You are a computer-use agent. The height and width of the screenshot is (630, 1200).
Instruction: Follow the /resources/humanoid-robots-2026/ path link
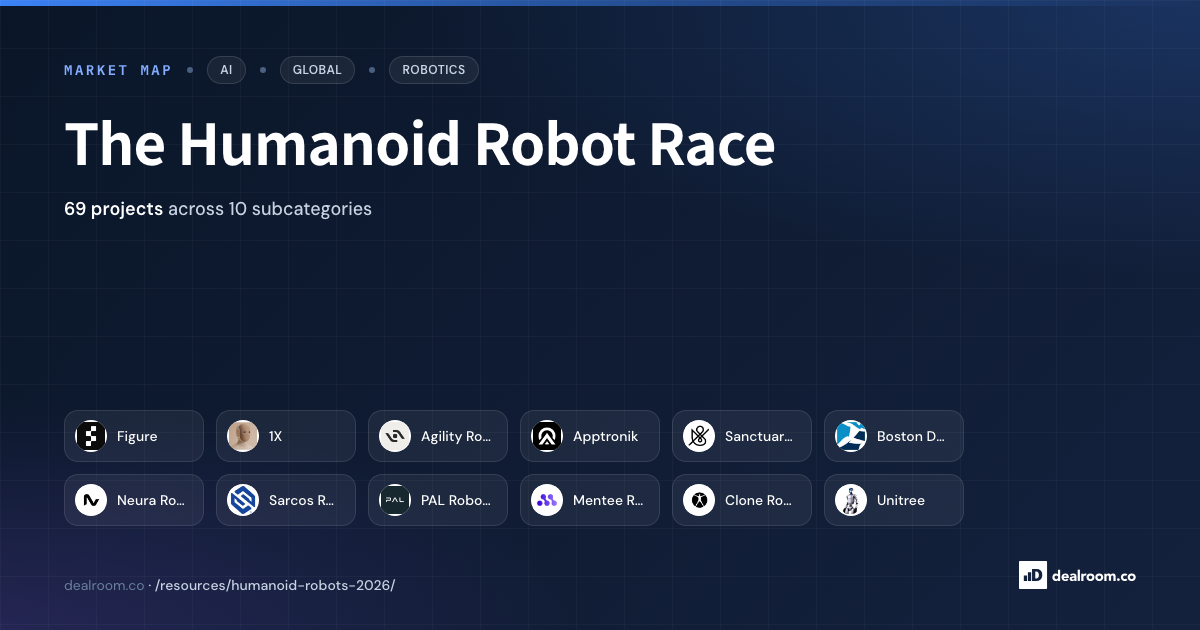tap(275, 585)
